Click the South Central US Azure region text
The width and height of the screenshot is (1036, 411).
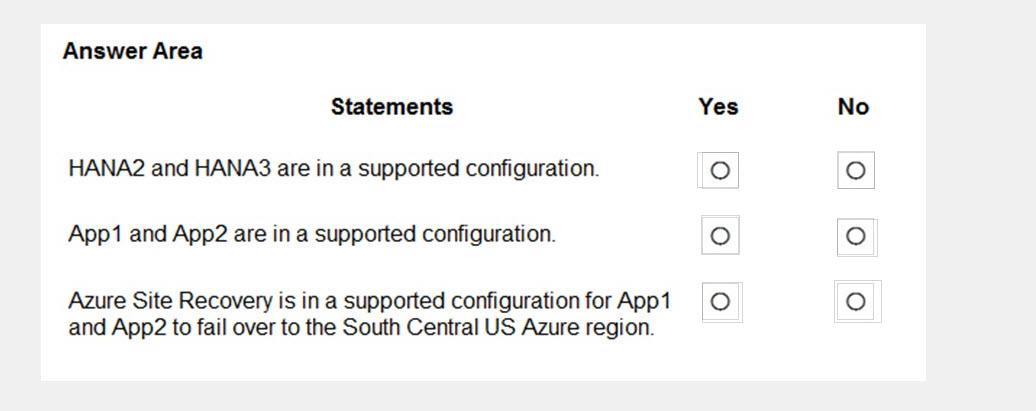pyautogui.click(x=498, y=328)
